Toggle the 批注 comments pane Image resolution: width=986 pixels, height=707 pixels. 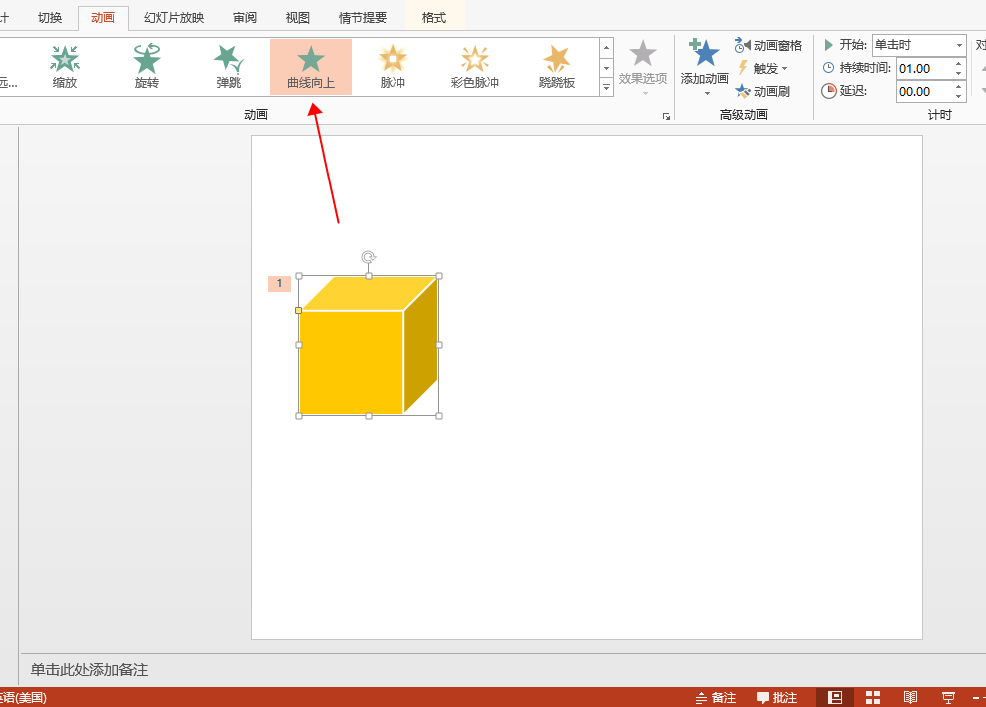777,697
